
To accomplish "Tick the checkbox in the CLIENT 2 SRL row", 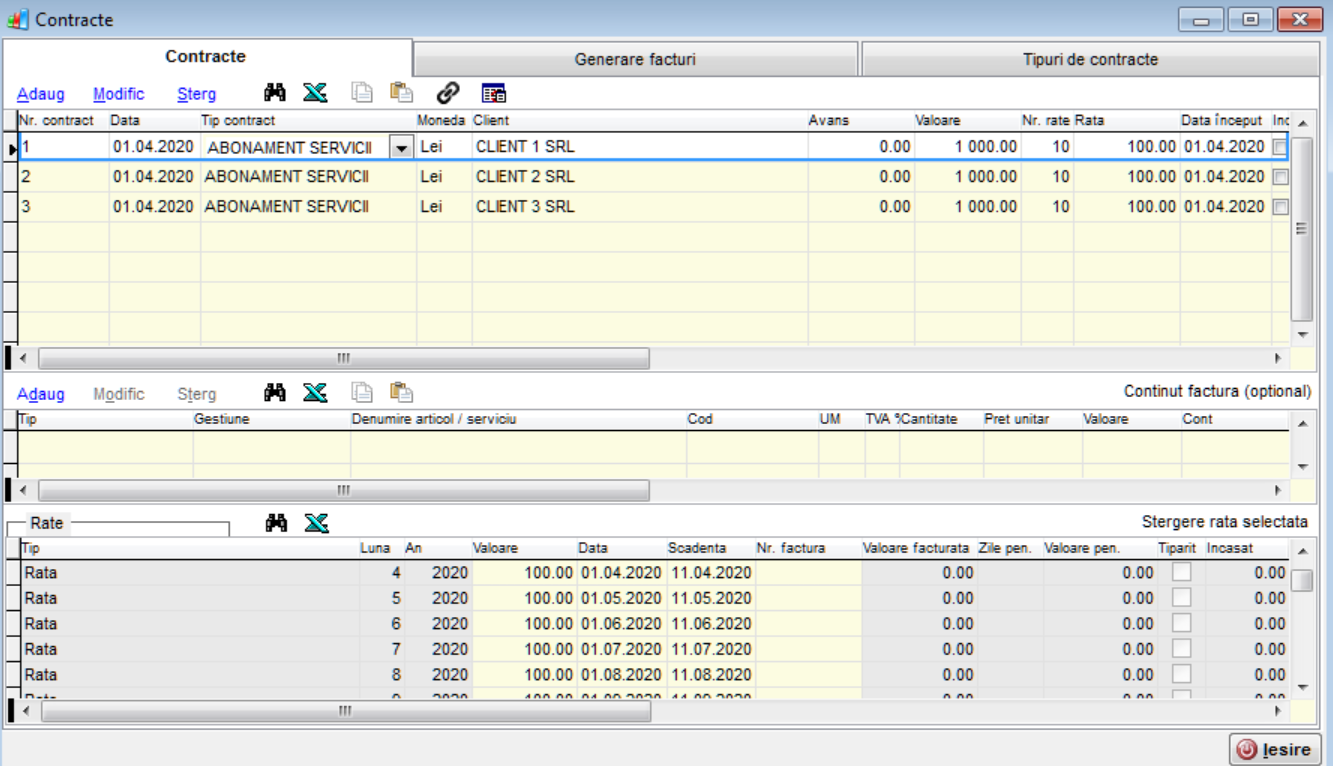I will (x=1280, y=177).
